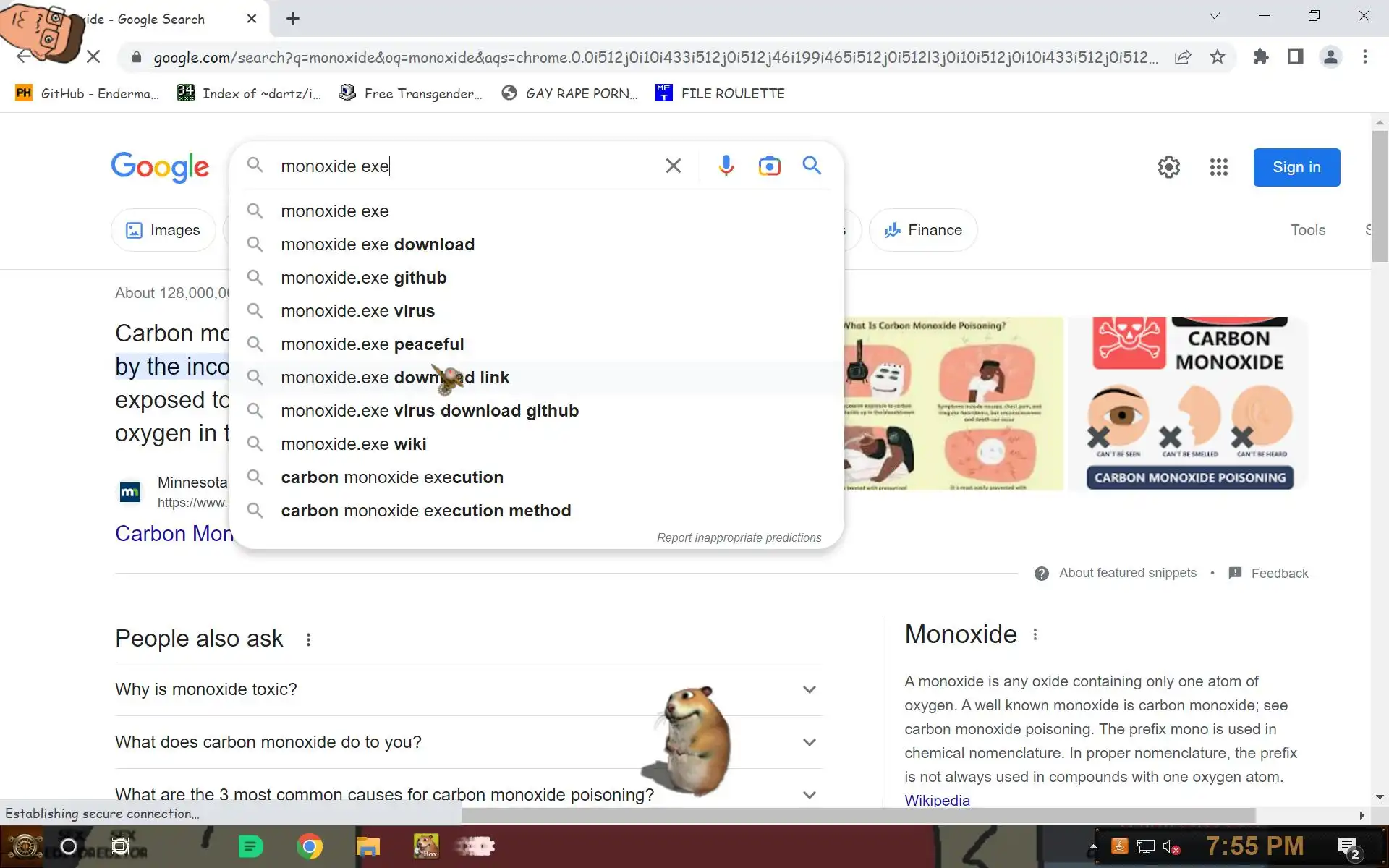Open Chrome extensions puzzle icon
Image resolution: width=1389 pixels, height=868 pixels.
1261,57
